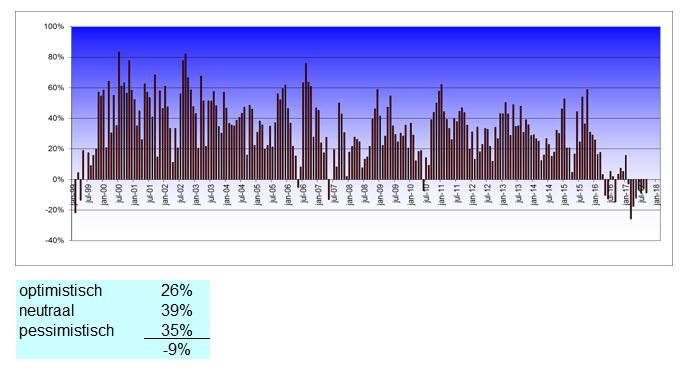Select the neutraal row label
686x373 pixels.
coord(46,310)
